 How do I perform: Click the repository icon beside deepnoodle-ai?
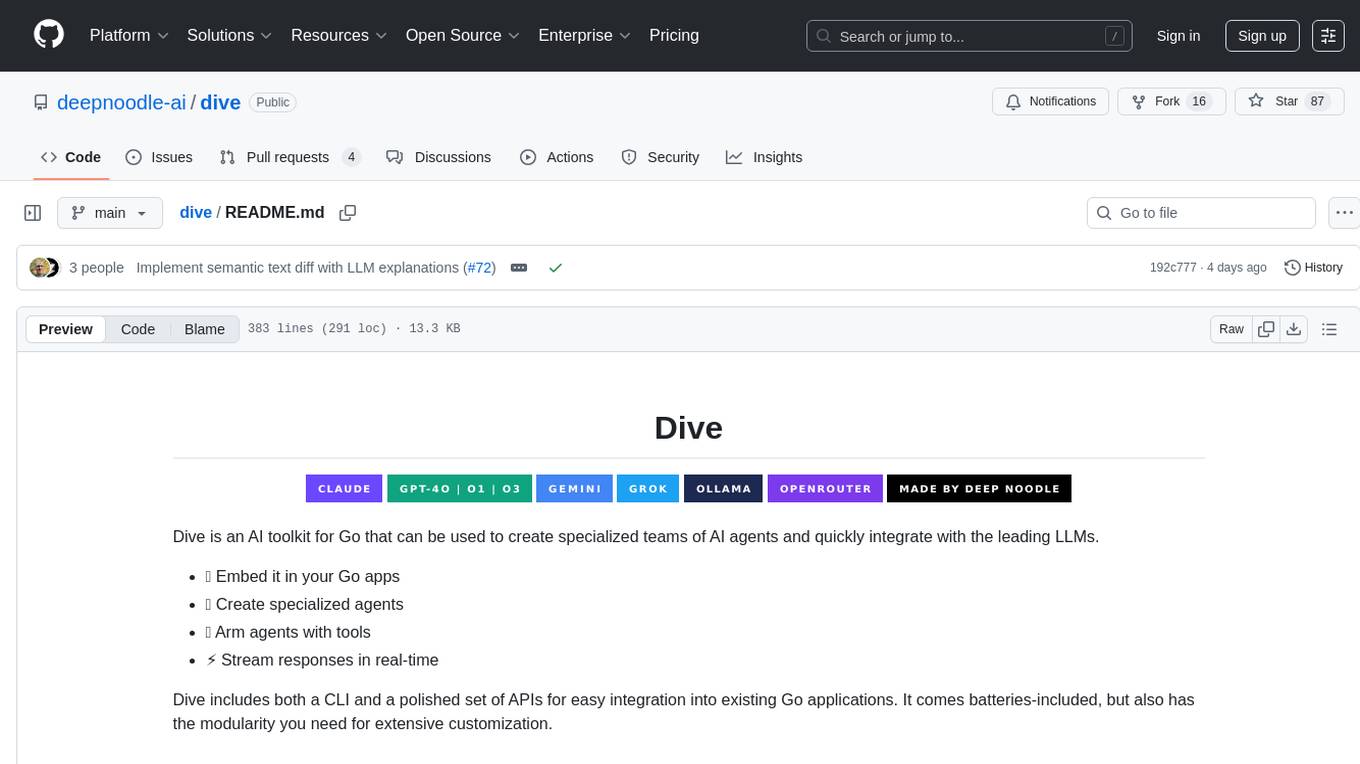tap(41, 102)
